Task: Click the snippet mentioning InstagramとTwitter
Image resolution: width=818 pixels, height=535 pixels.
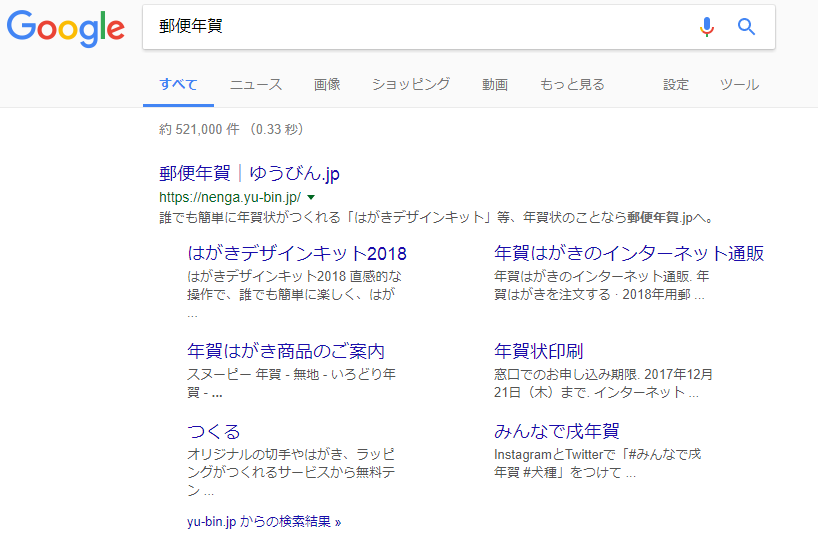Action: [x=598, y=464]
